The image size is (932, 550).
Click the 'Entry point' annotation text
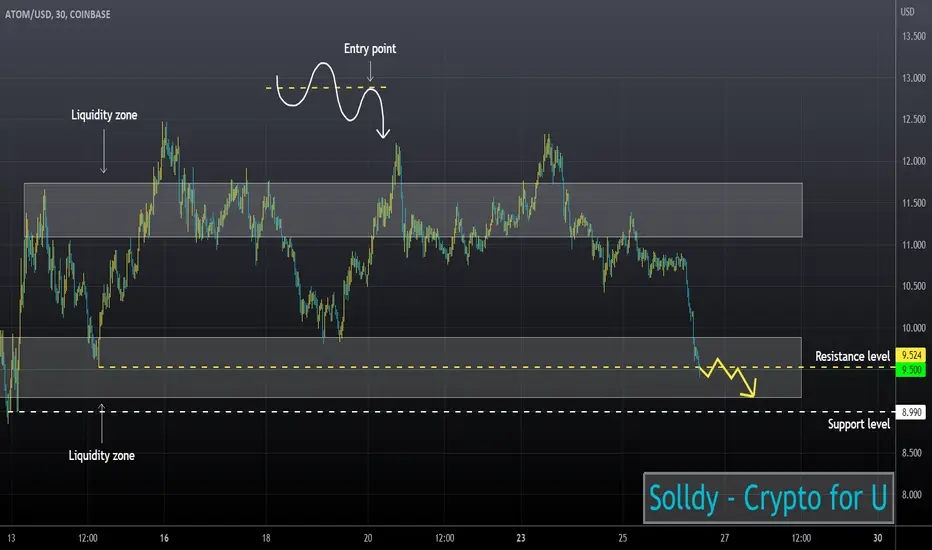click(x=370, y=49)
